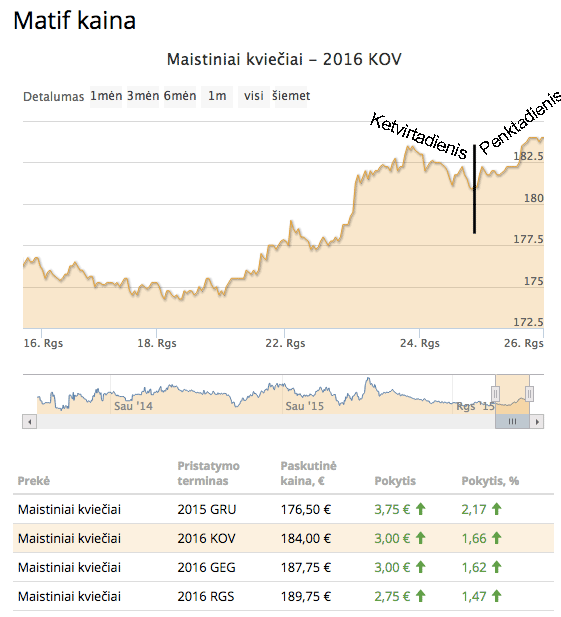Switch chart range to 1m
The height and width of the screenshot is (617, 561).
[x=217, y=96]
